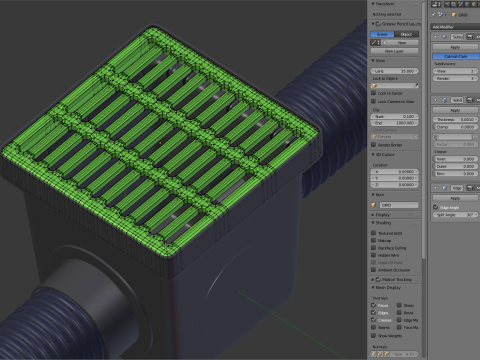The width and height of the screenshot is (480, 360).
Task: Enable Textured Solid shading checkbox
Action: (374, 233)
